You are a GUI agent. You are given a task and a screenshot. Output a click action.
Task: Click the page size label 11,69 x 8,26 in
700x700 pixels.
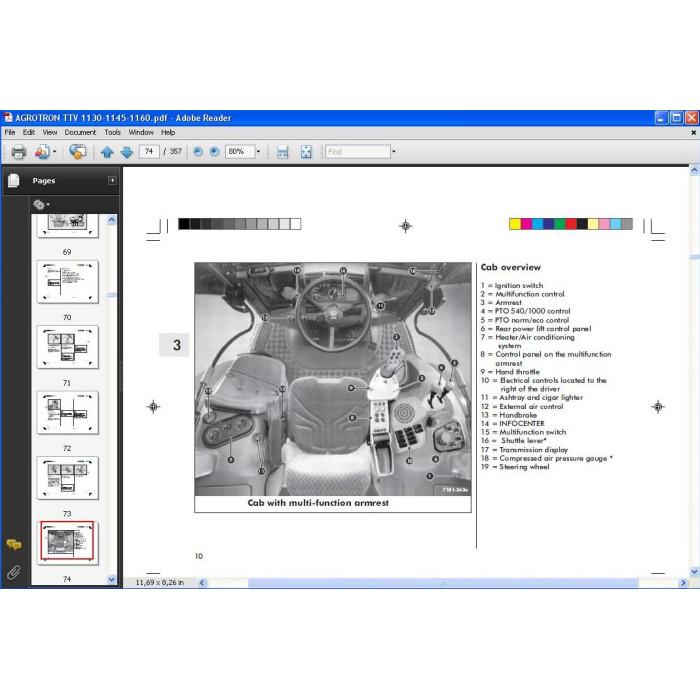point(159,583)
